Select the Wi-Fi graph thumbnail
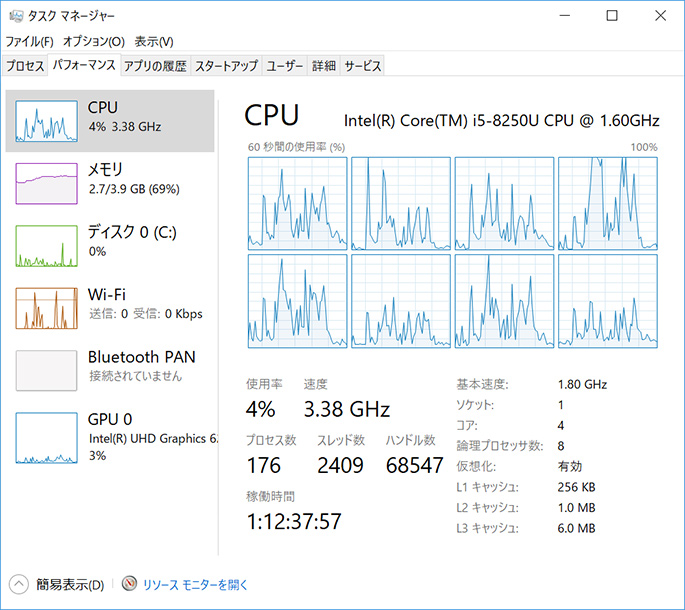Screen dimensions: 685x610 pos(46,307)
